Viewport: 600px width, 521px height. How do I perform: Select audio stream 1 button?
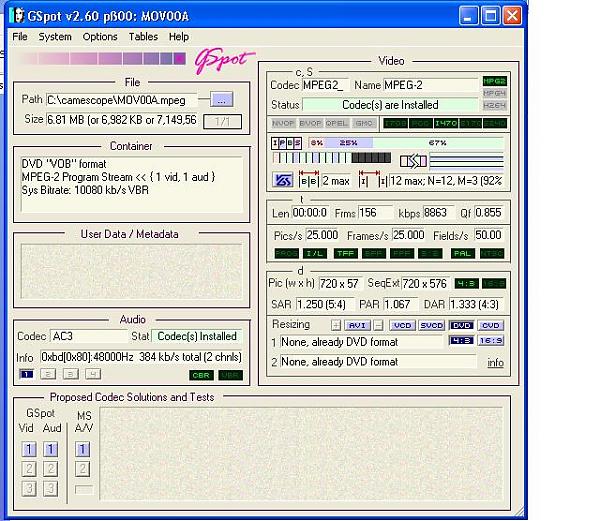(26, 374)
